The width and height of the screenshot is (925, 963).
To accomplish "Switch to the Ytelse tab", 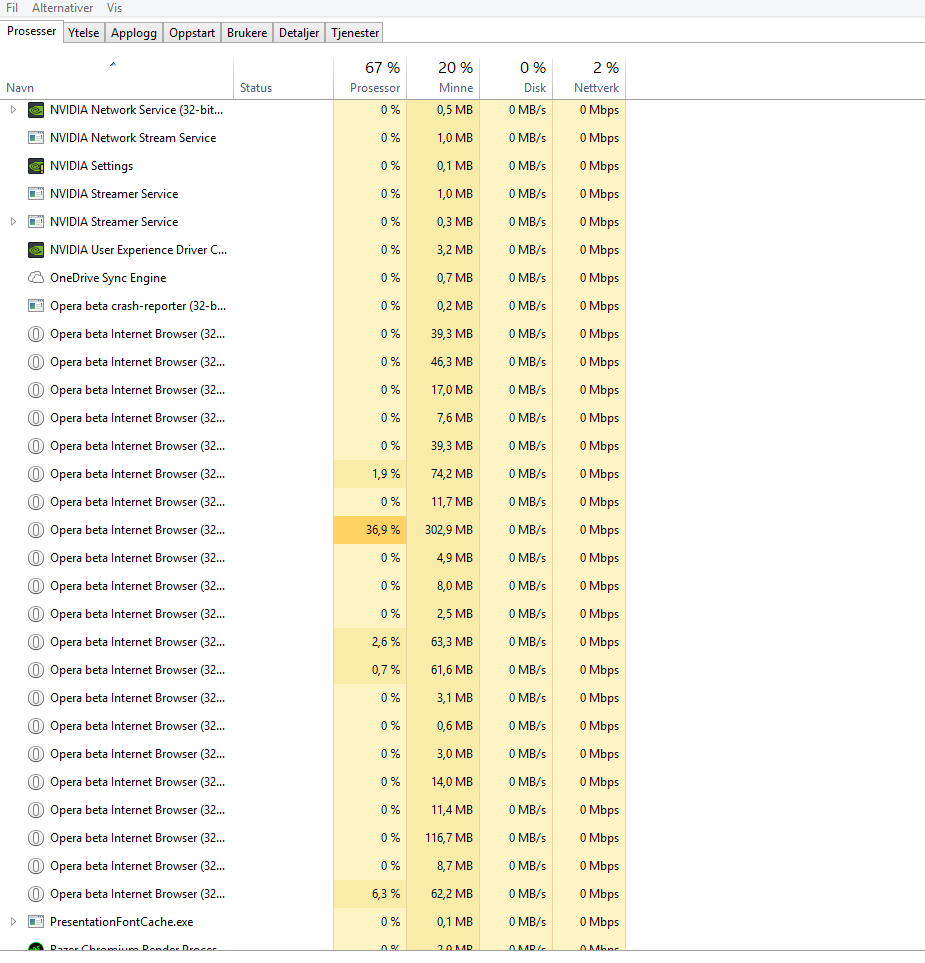I will (x=84, y=33).
